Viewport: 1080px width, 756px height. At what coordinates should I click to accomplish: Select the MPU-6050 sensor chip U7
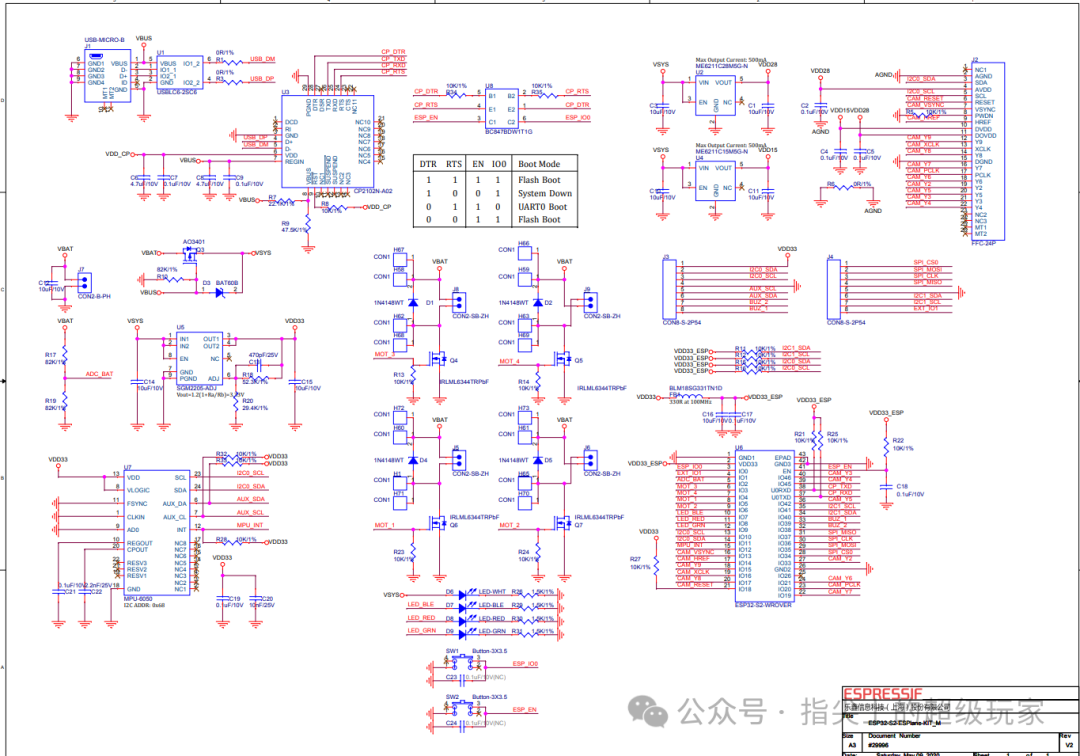(154, 531)
